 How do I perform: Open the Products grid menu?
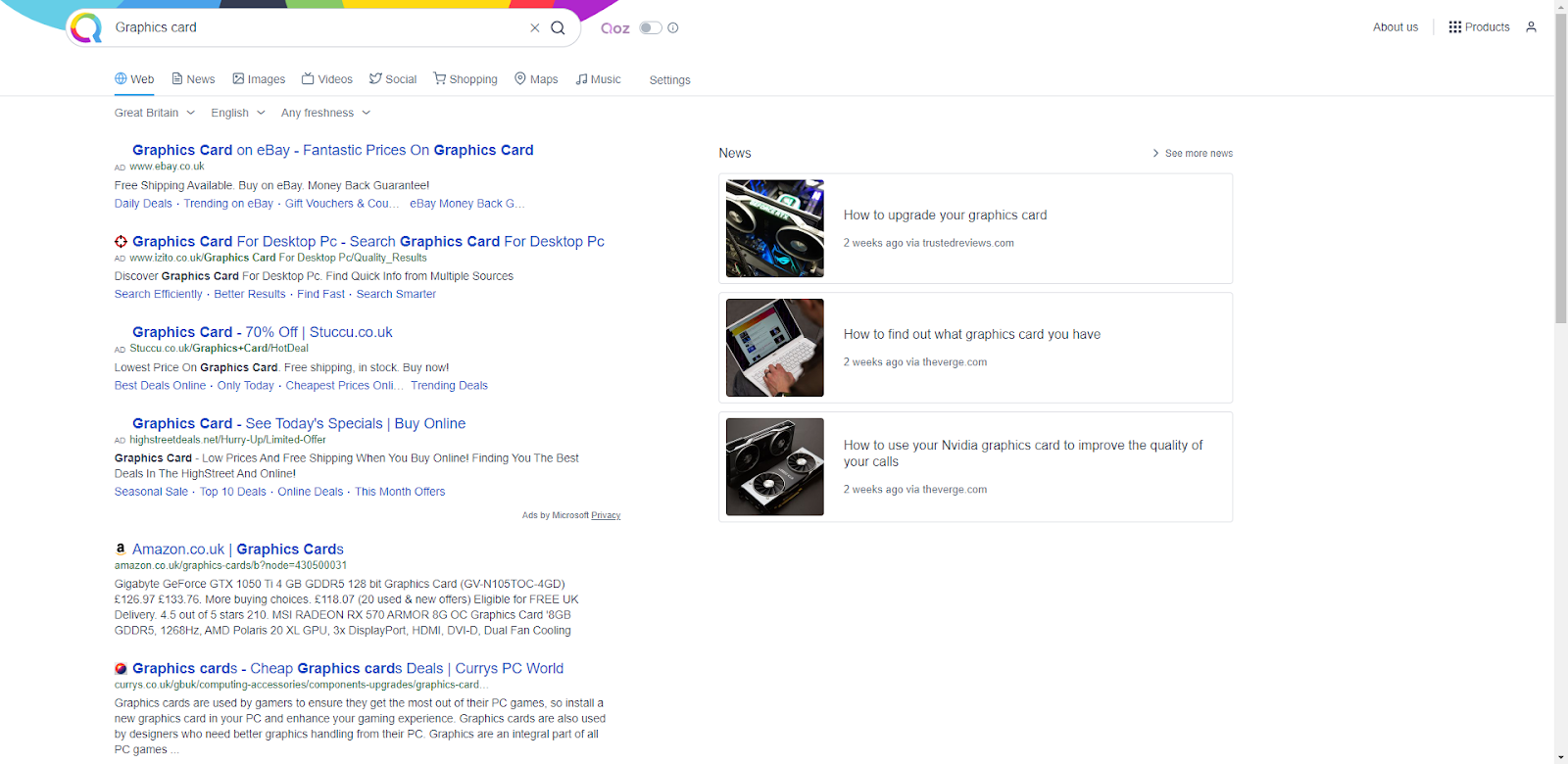click(x=1479, y=27)
